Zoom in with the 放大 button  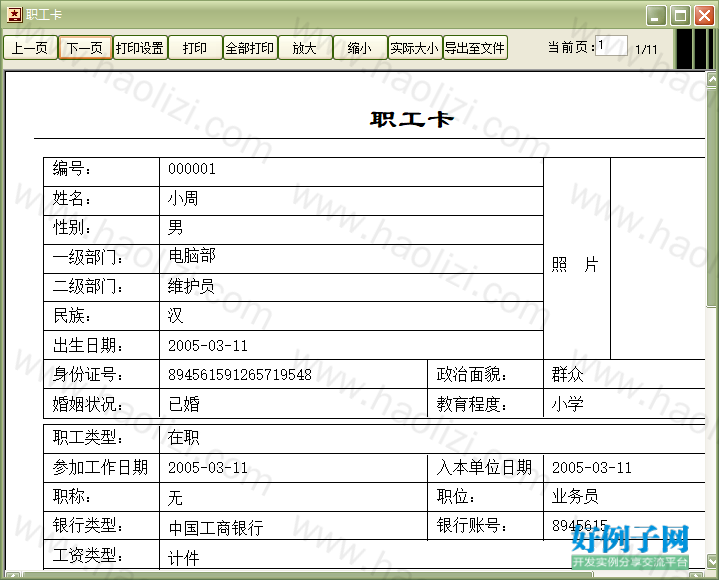pos(305,48)
